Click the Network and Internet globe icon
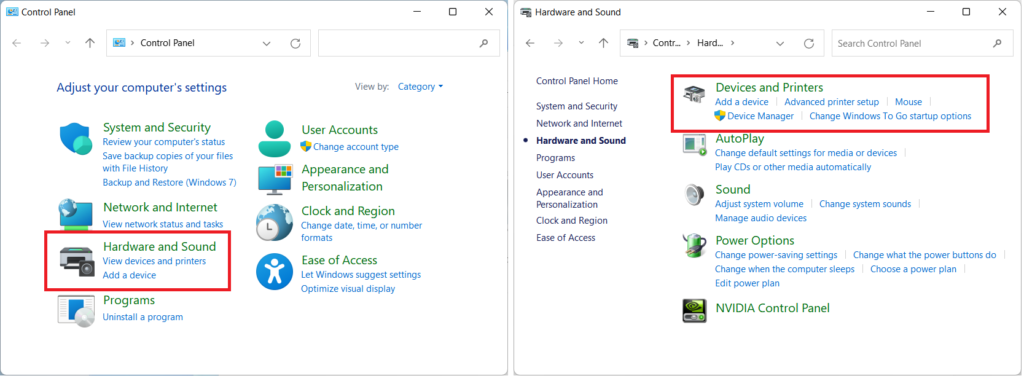Viewport: 1024px width, 381px height. [x=76, y=215]
